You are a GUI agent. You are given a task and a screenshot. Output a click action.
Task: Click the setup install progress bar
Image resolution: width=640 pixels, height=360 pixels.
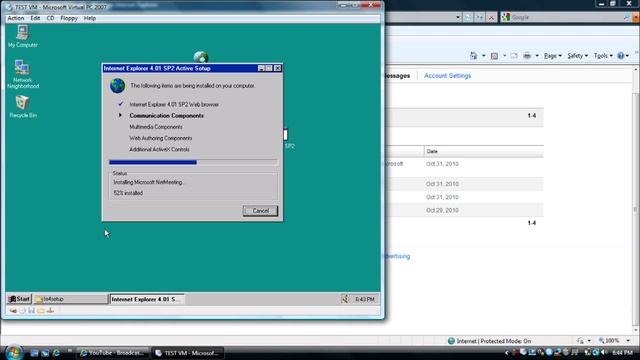(x=193, y=162)
